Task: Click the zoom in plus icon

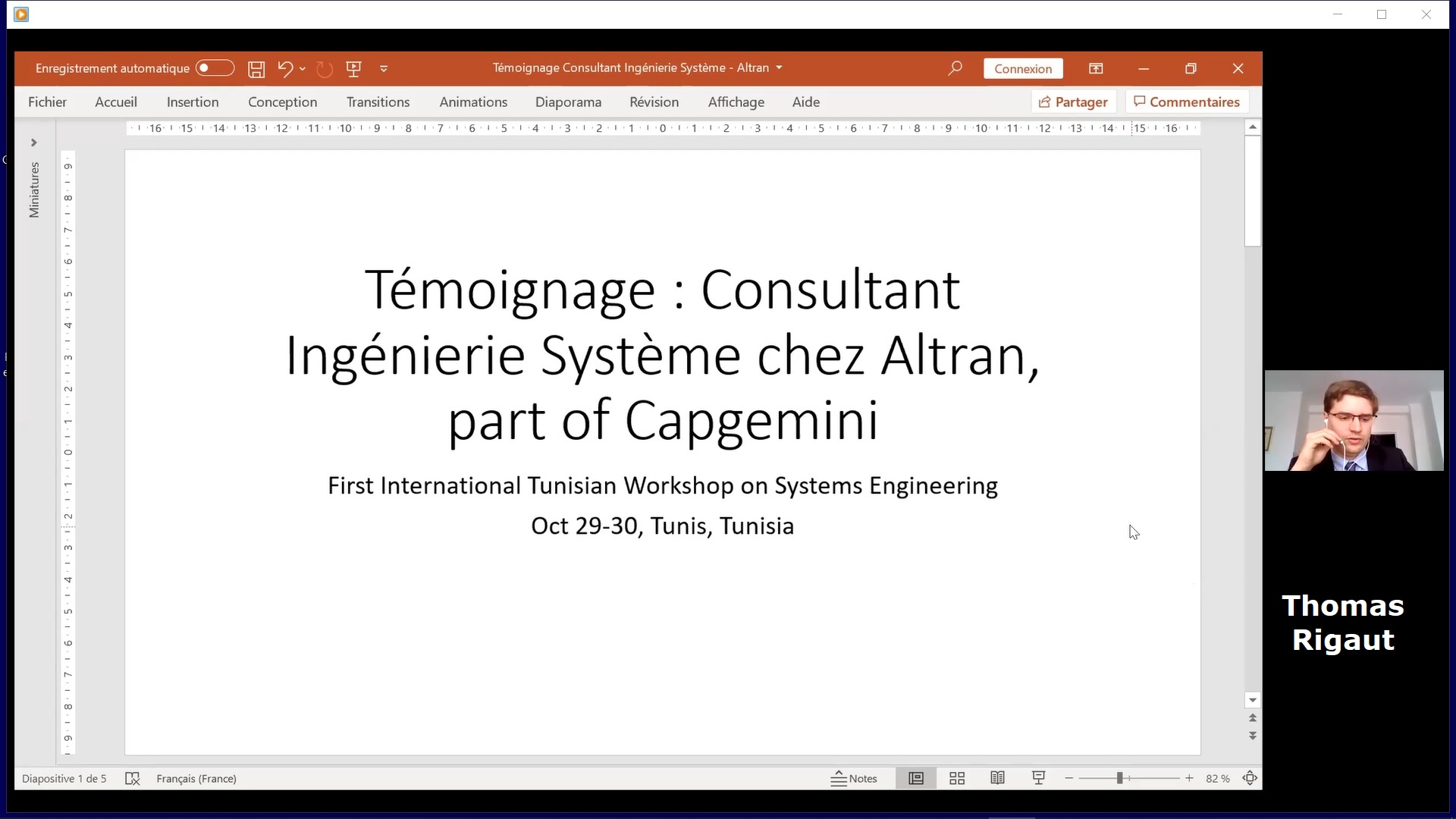Action: pyautogui.click(x=1189, y=779)
